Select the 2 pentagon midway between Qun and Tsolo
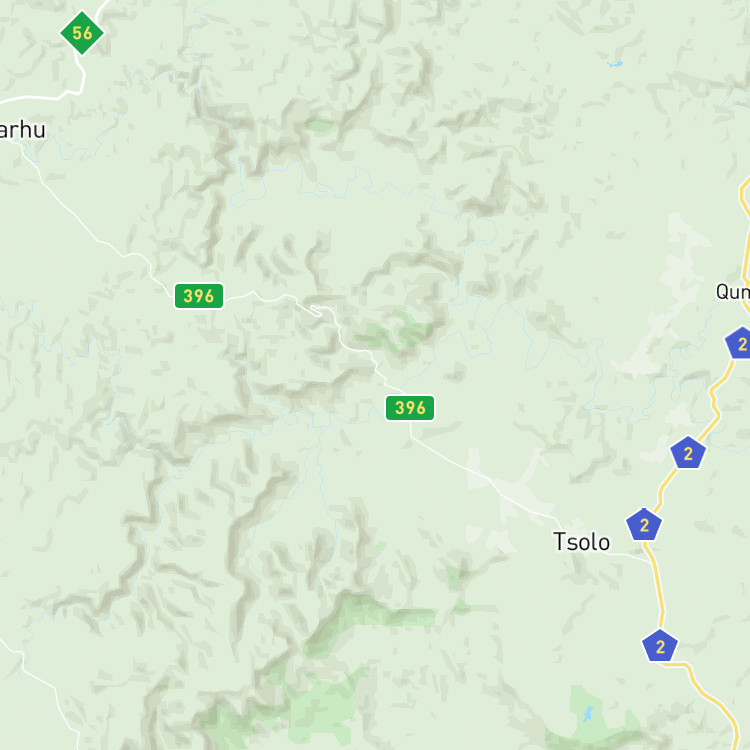The width and height of the screenshot is (750, 750). pos(688,452)
